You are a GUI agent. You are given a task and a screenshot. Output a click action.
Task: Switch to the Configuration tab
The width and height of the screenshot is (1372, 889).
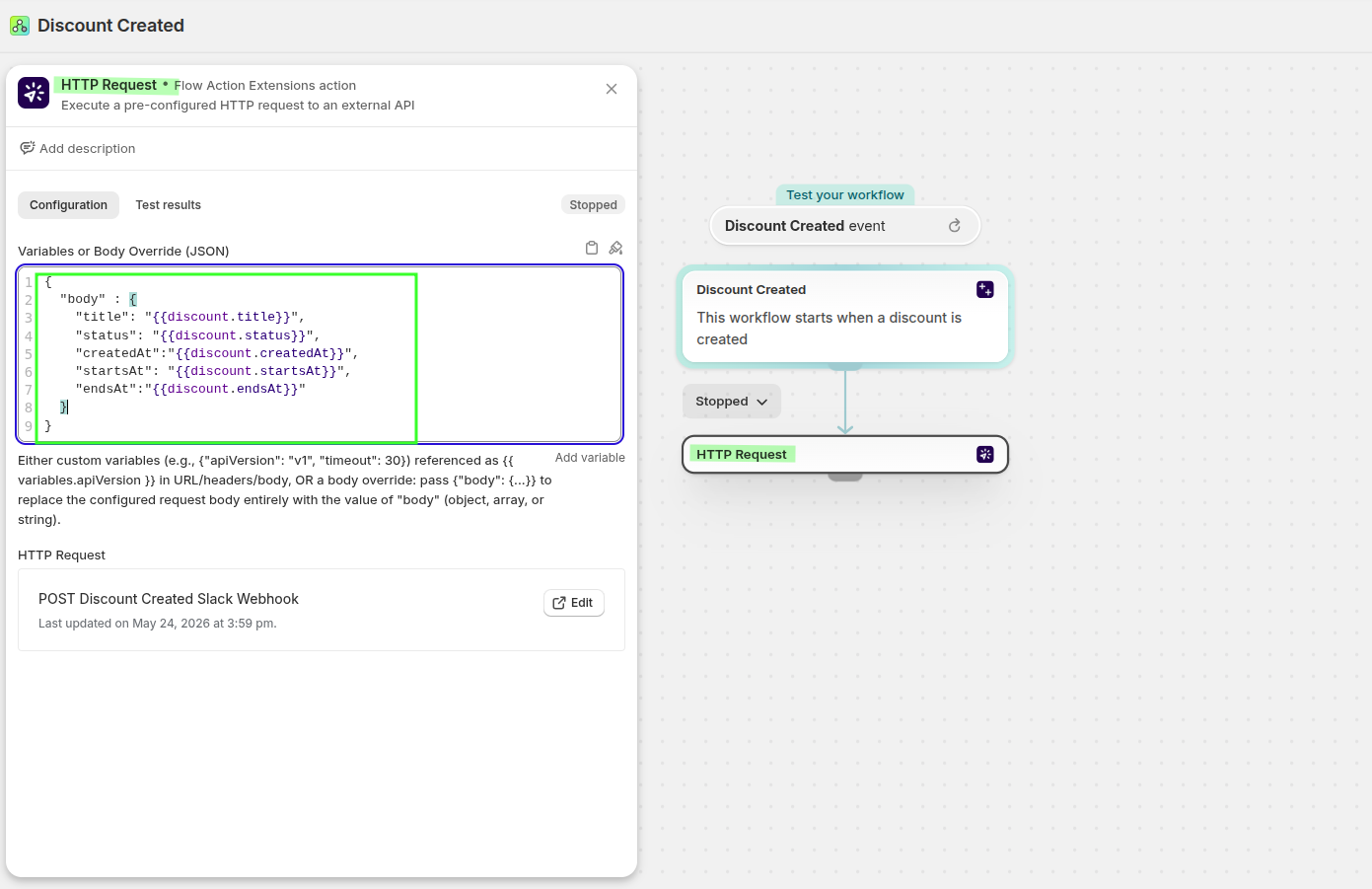coord(68,205)
